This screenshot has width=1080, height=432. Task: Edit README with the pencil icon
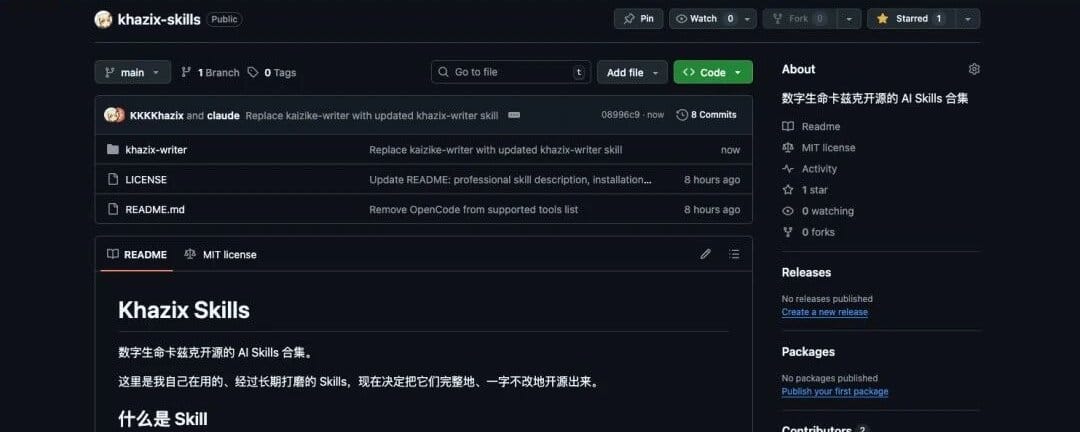point(705,254)
